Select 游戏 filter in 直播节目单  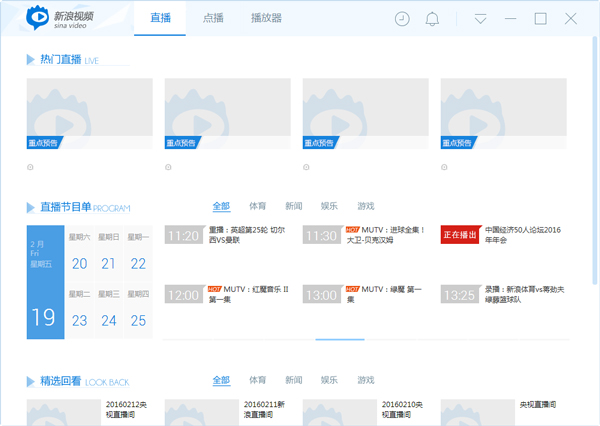(365, 206)
